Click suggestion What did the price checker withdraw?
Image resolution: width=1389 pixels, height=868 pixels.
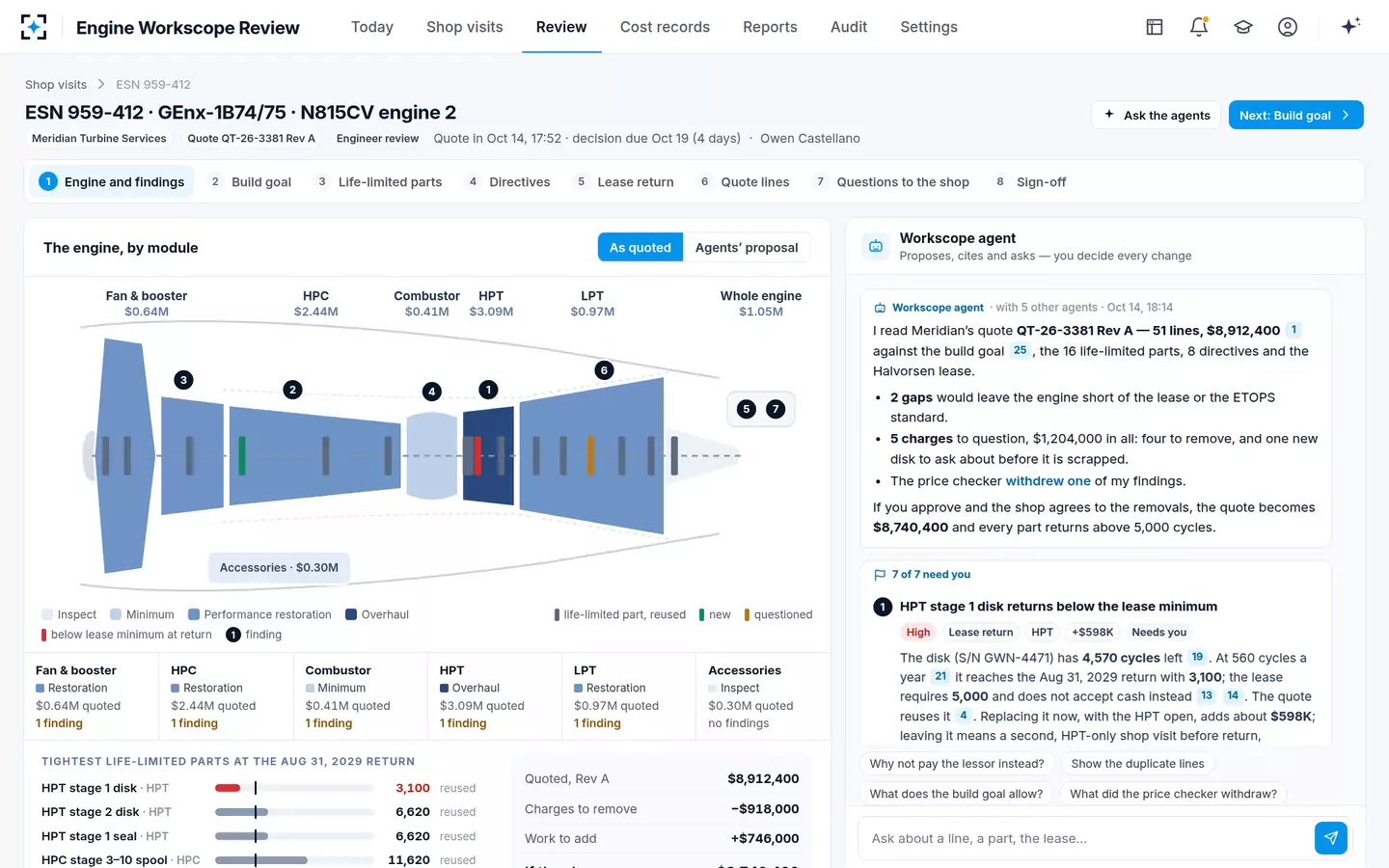pyautogui.click(x=1173, y=794)
